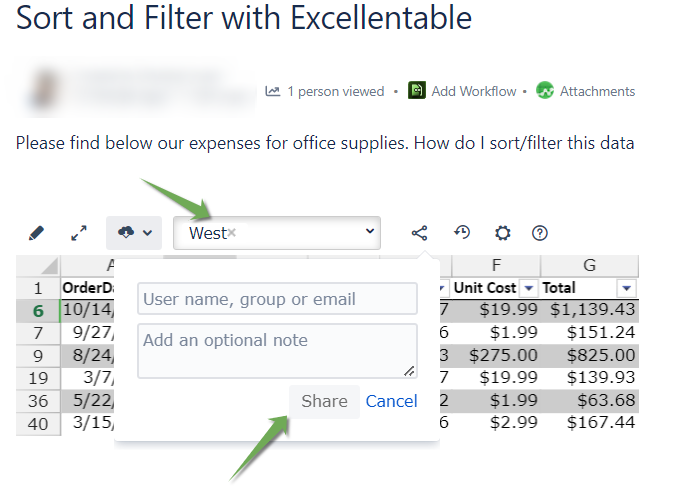Select row header 9

point(38,356)
